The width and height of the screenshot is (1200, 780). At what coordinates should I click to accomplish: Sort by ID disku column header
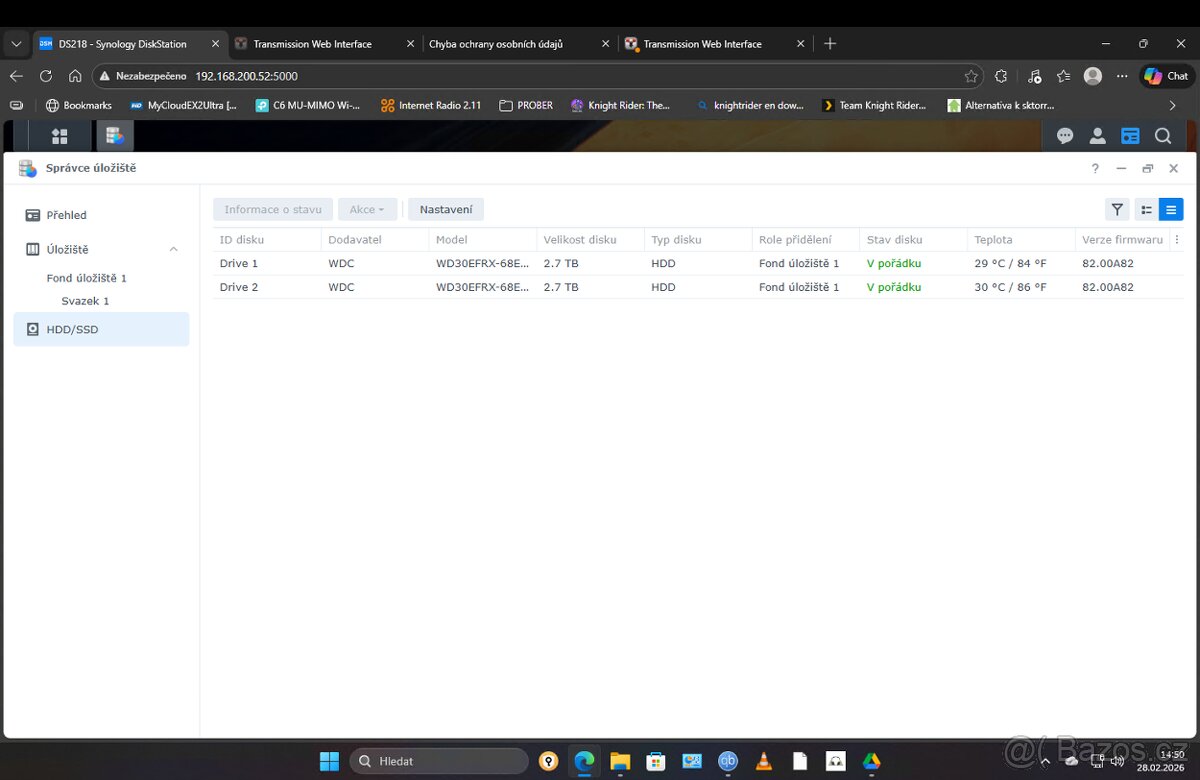pos(266,240)
